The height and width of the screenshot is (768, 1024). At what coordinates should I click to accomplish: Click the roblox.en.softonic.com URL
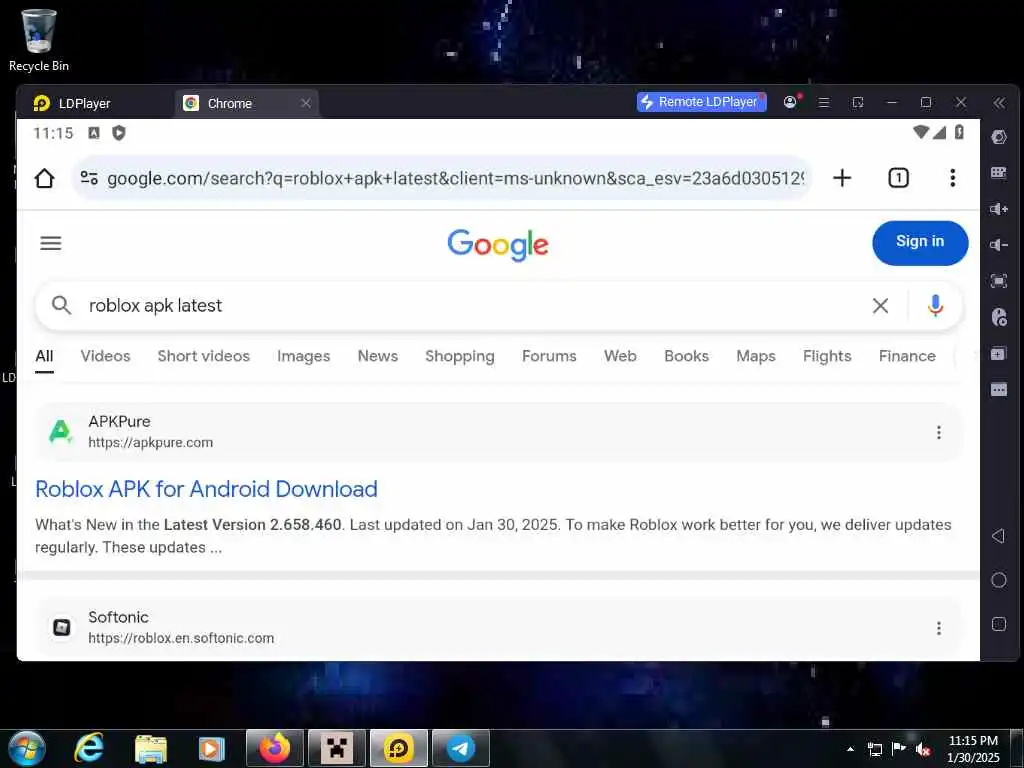coord(181,638)
